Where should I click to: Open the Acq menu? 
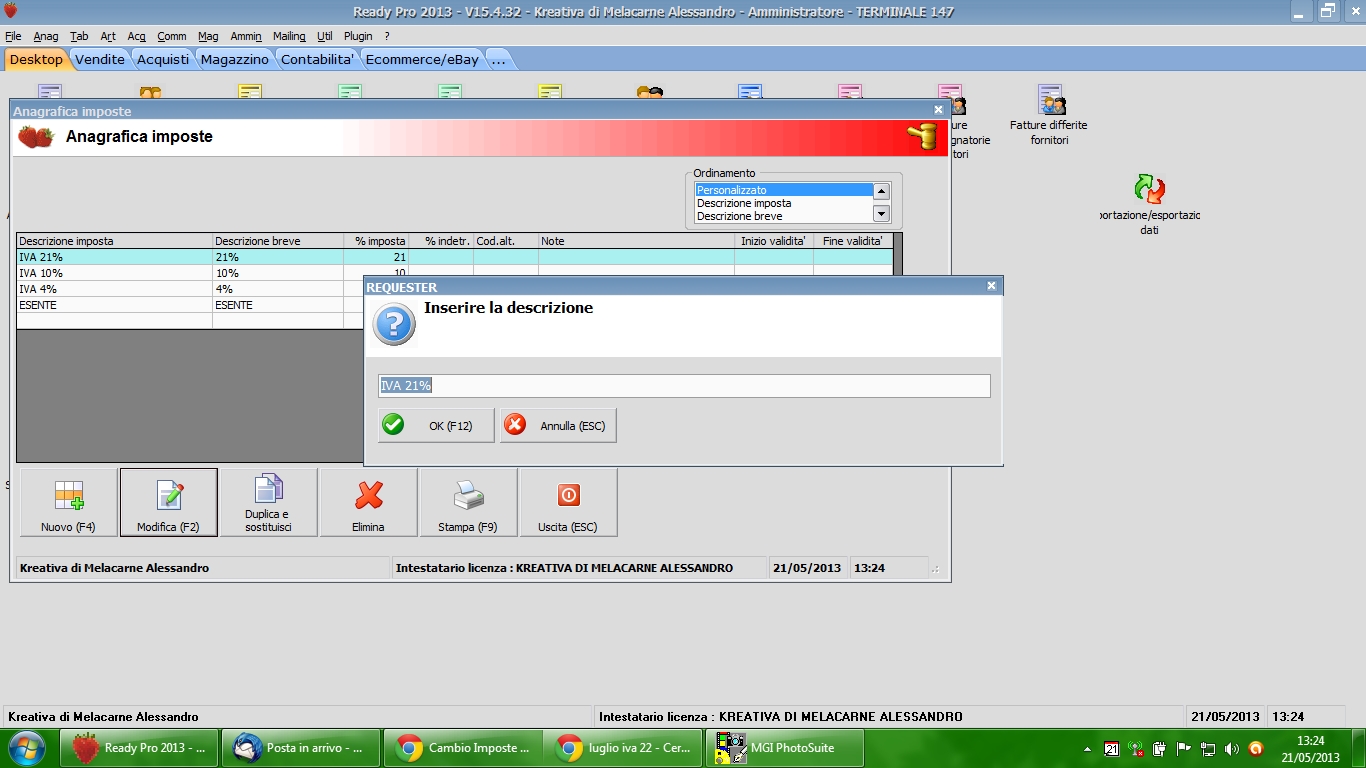[136, 36]
